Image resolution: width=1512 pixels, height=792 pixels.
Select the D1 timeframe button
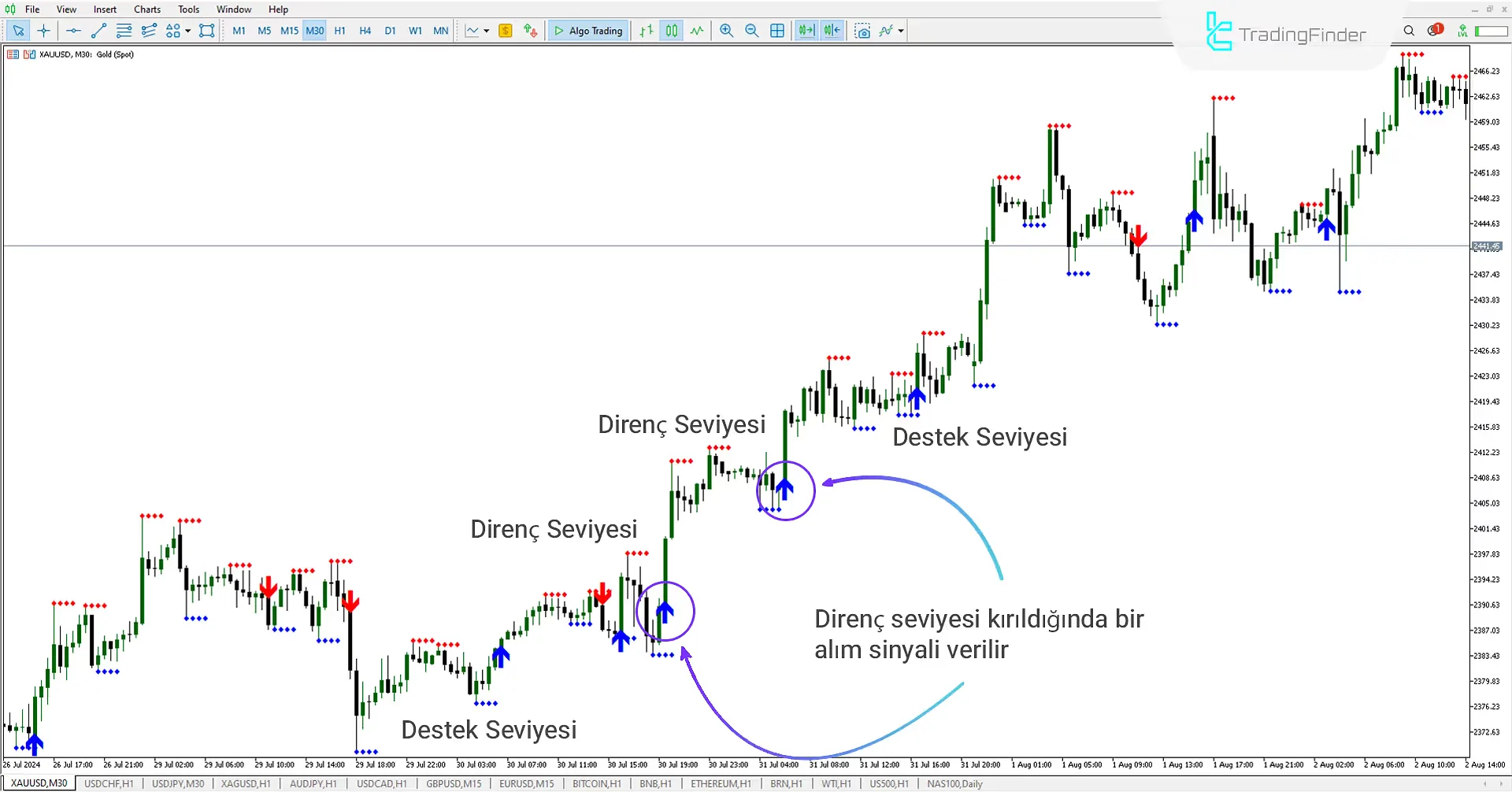click(x=390, y=31)
